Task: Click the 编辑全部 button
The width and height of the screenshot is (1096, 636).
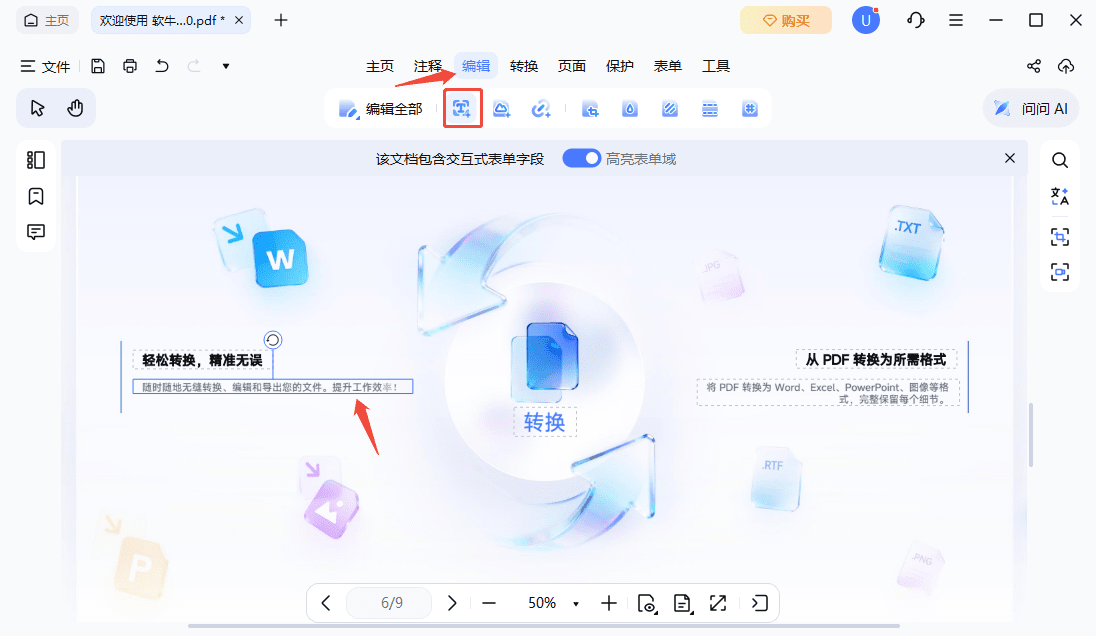Action: pos(381,109)
